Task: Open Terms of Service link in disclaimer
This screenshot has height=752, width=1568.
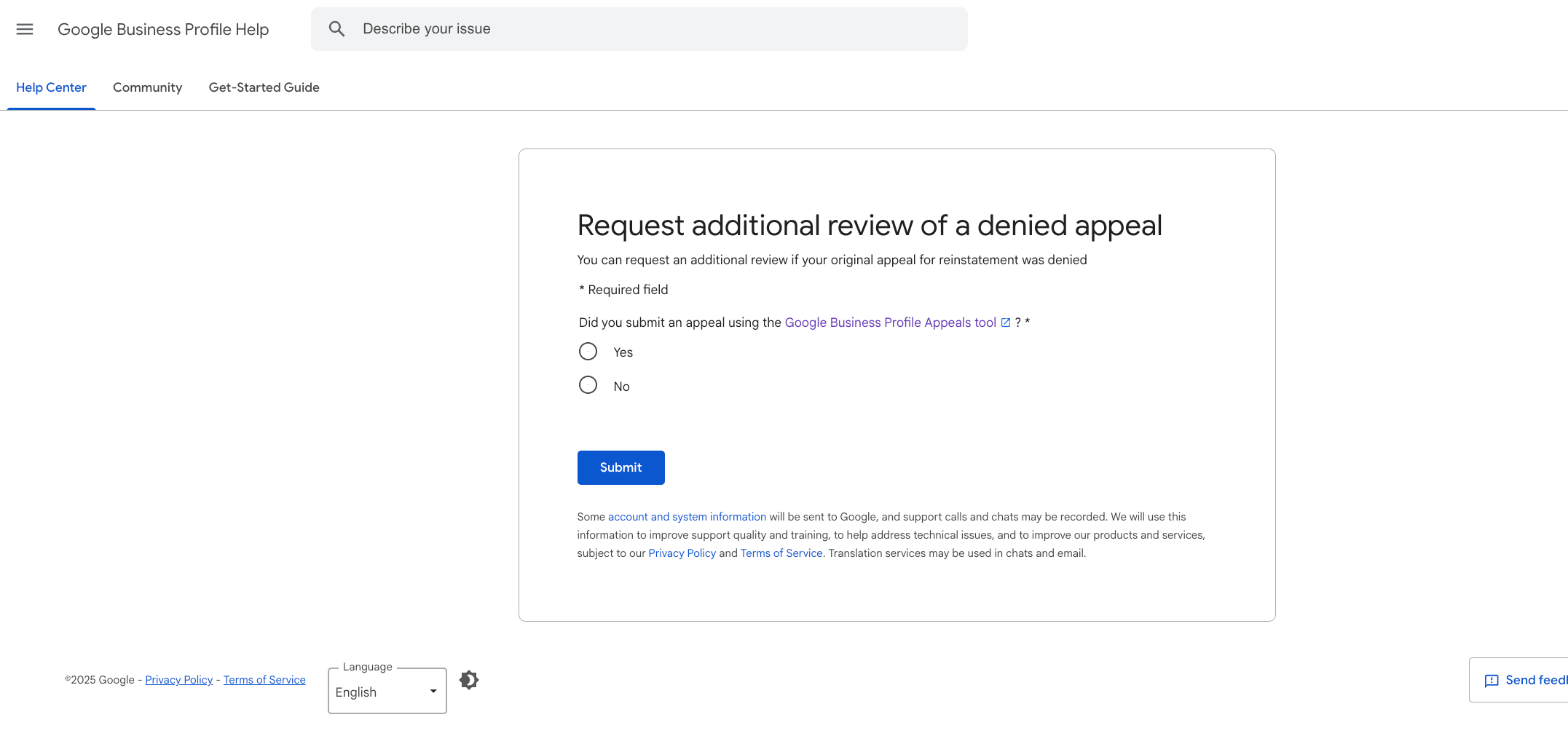Action: (781, 553)
